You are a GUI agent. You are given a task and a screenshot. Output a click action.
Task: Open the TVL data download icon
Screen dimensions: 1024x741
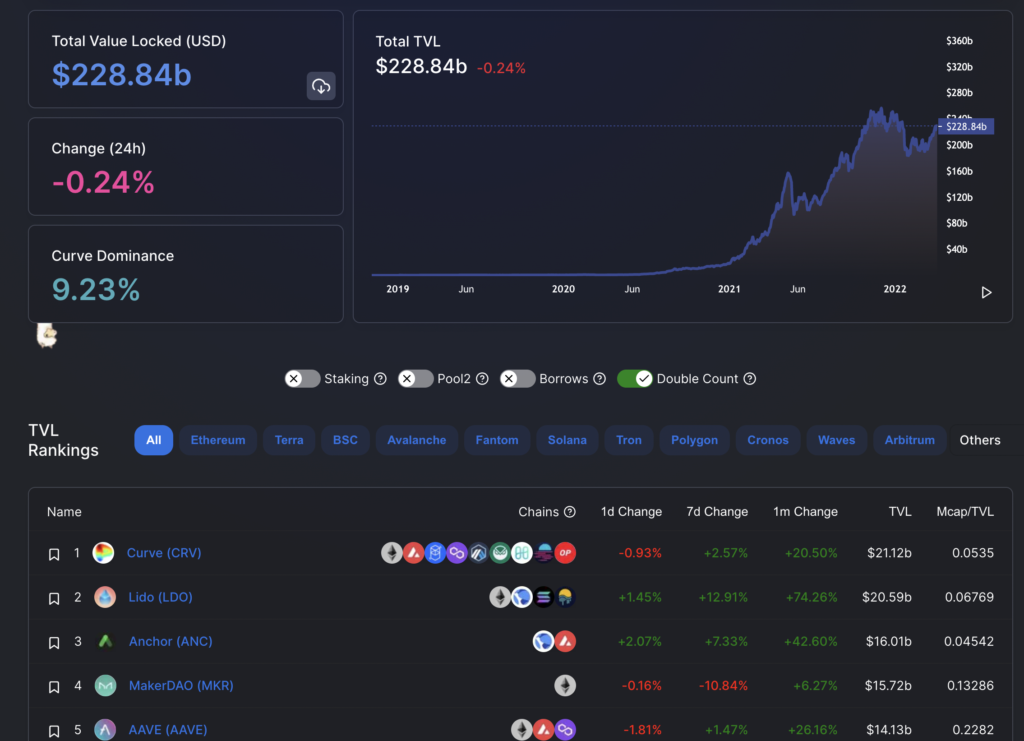pos(321,87)
